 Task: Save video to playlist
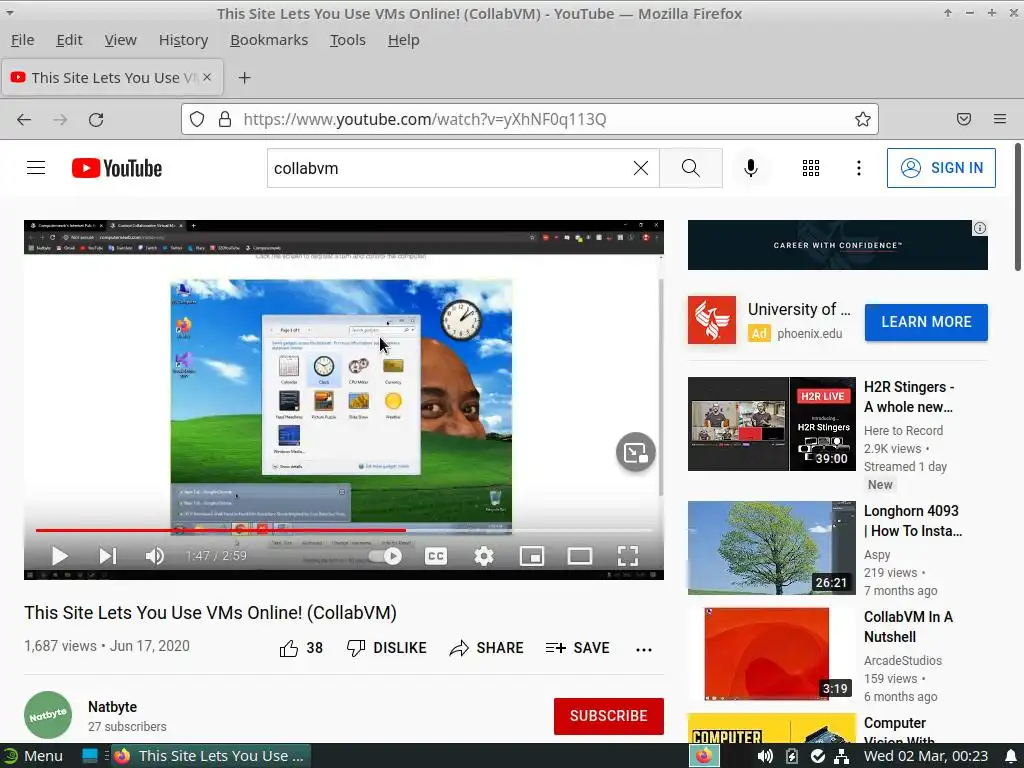coord(577,648)
